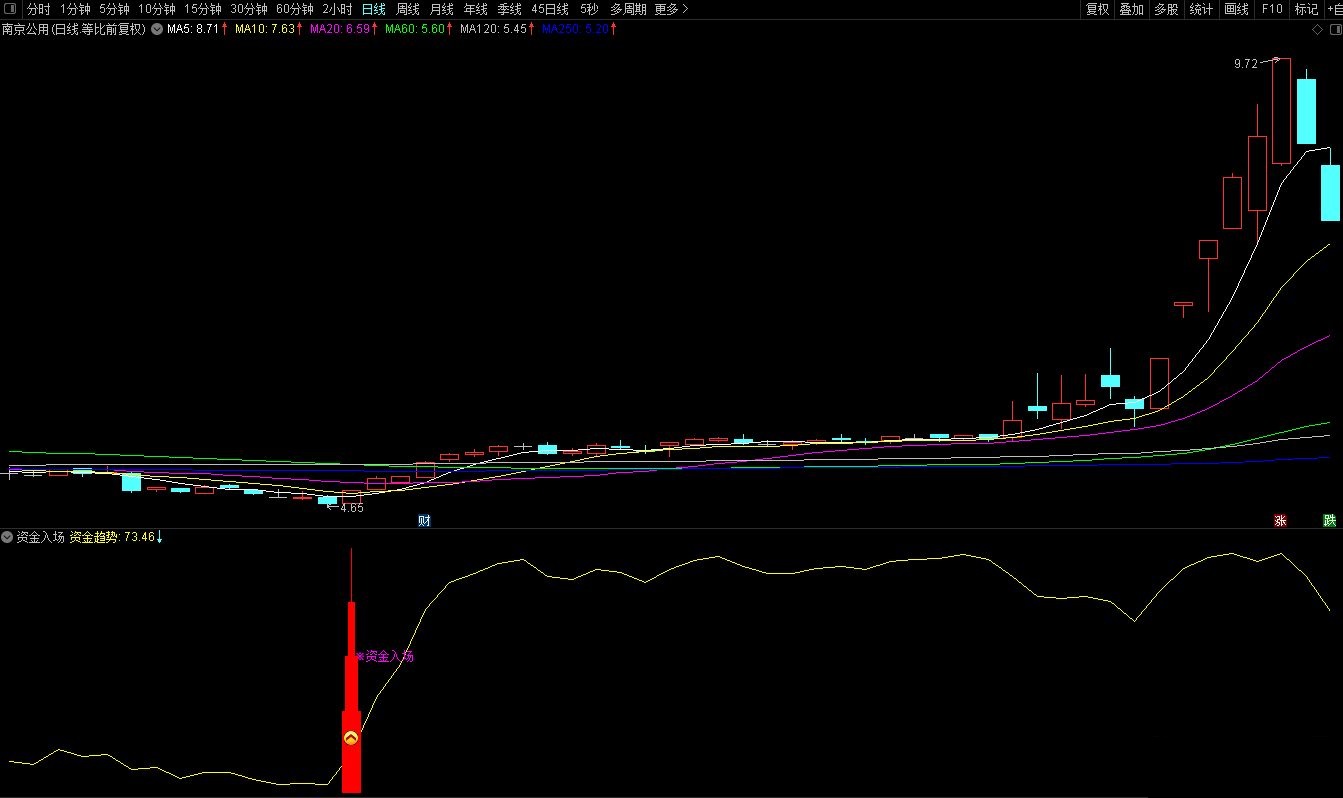Click the 标记 mark button
This screenshot has height=798, width=1343.
1306,9
